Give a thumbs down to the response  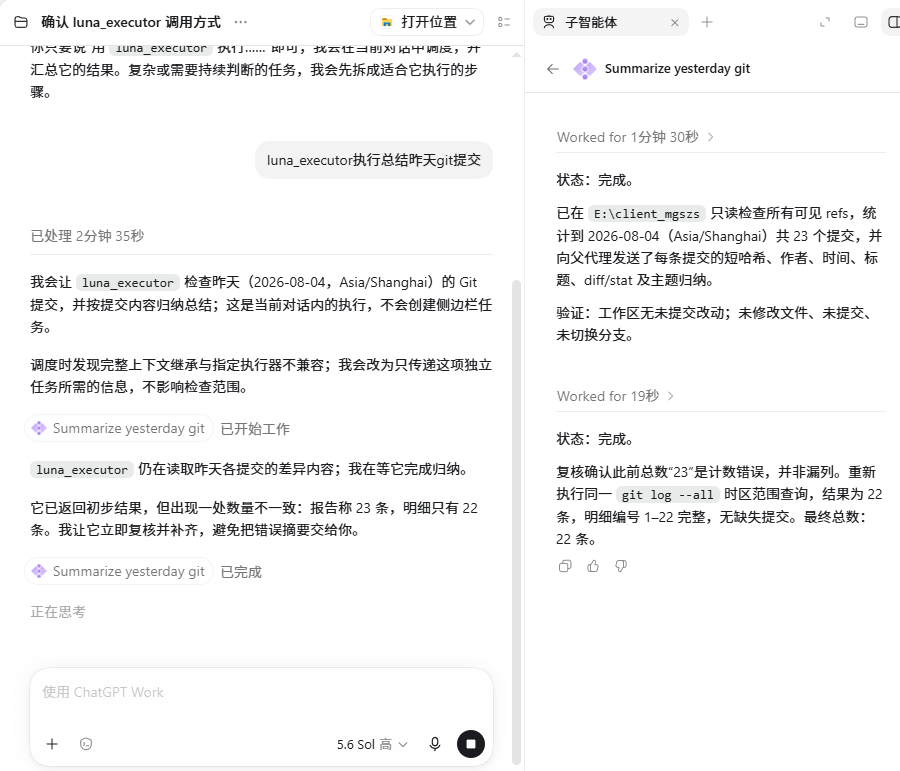coord(620,566)
